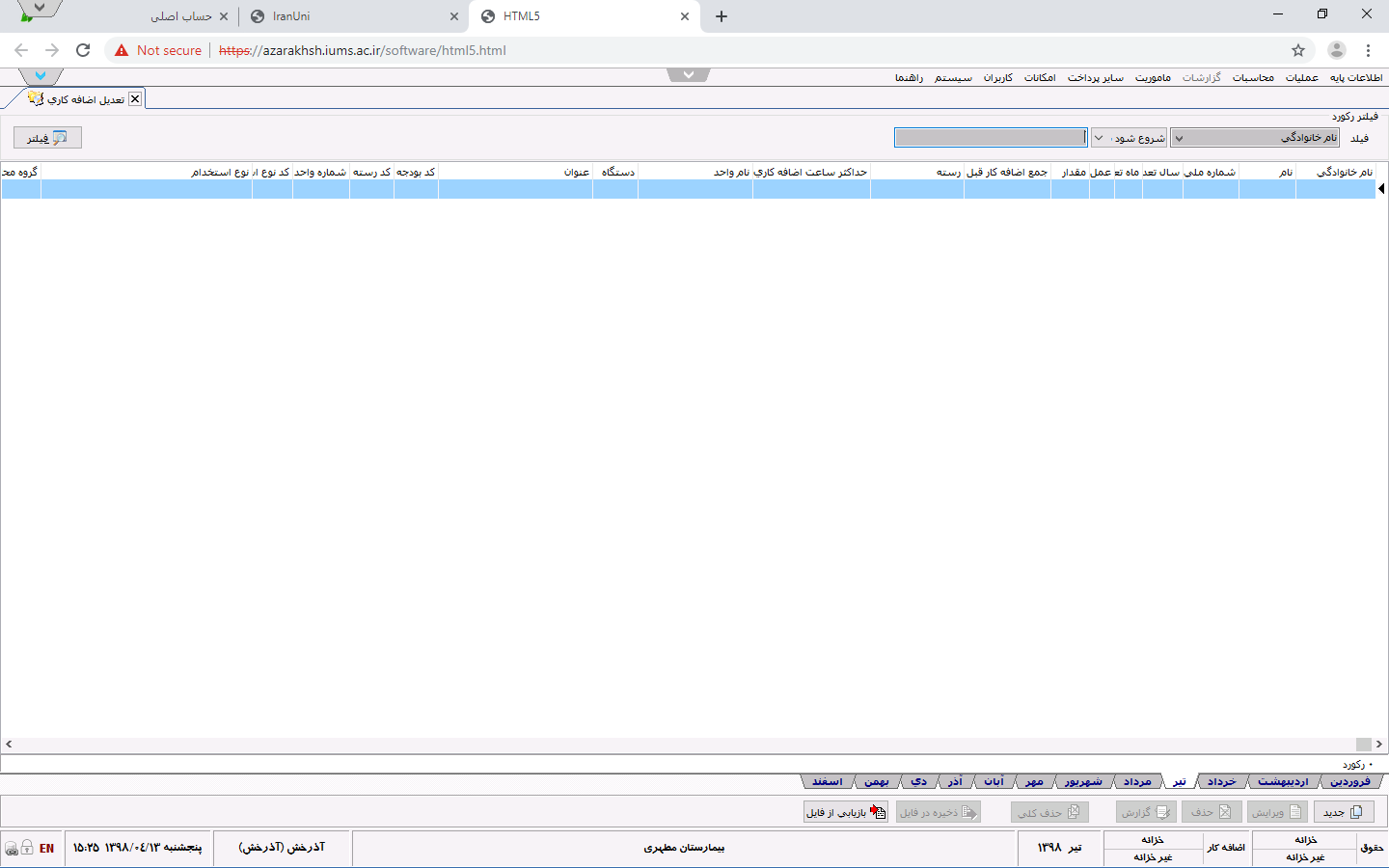
Task: Switch to the اسفند month tab
Action: click(x=827, y=781)
